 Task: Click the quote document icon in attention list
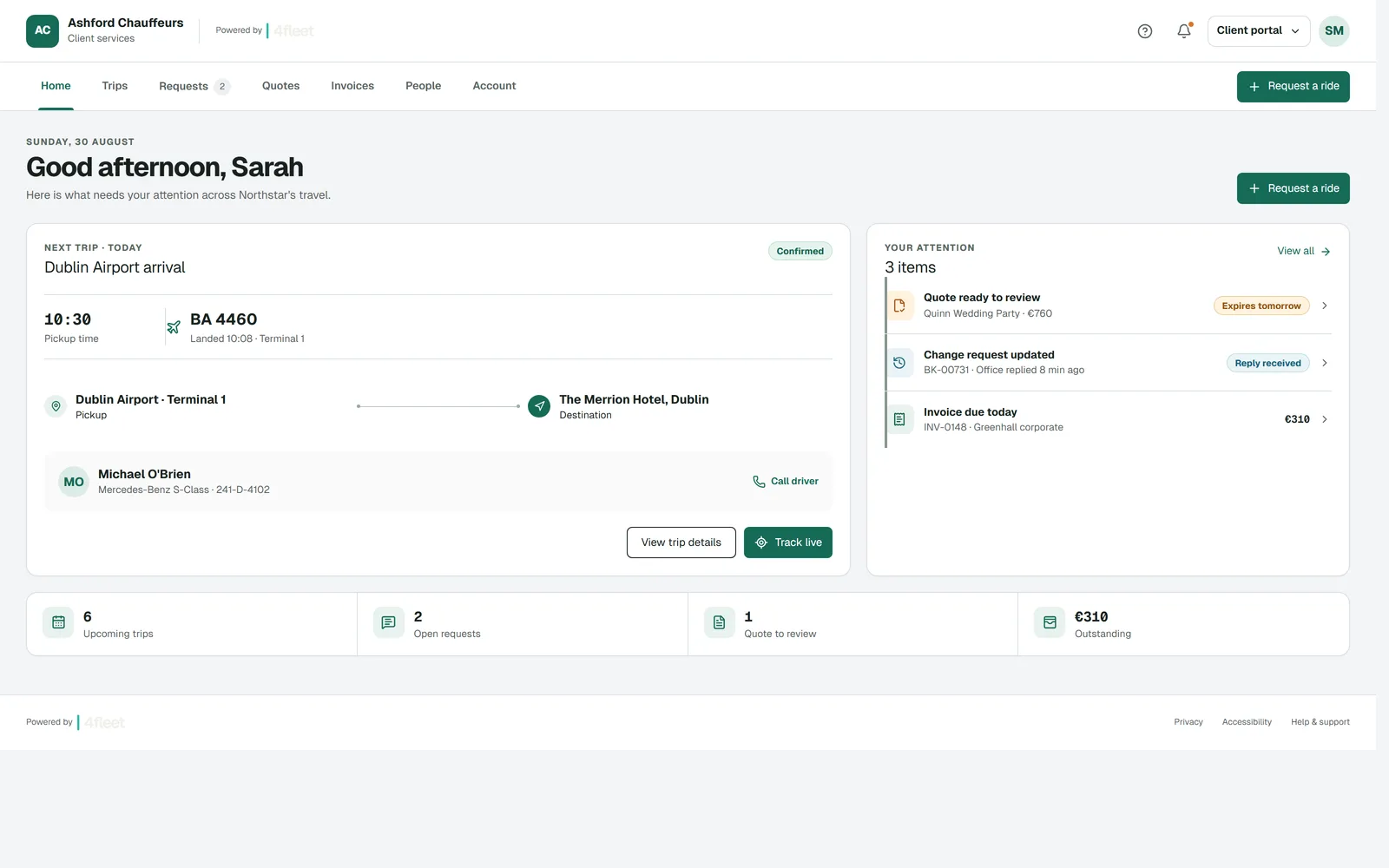899,306
